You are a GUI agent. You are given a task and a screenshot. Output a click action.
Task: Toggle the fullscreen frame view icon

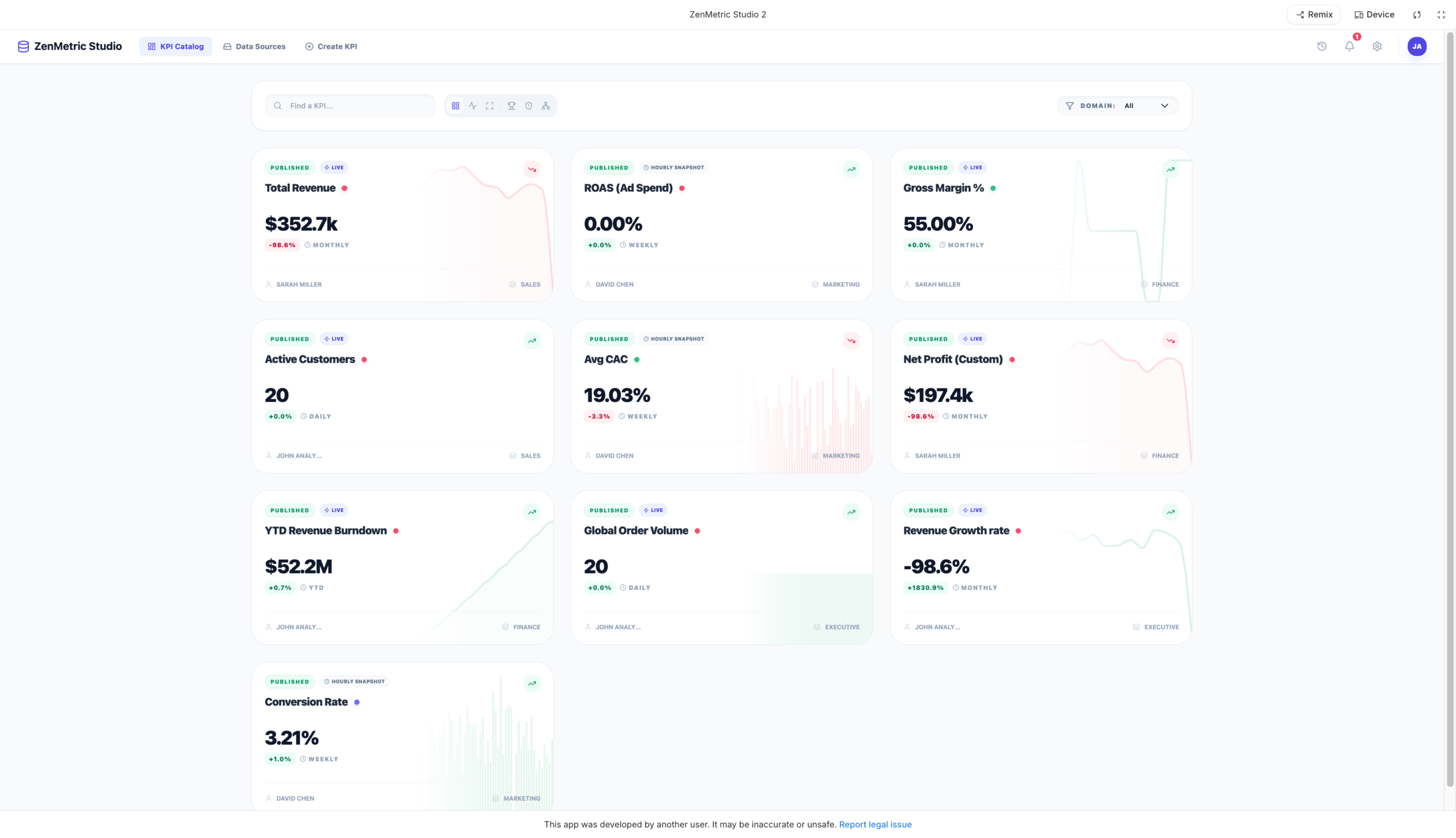(x=489, y=106)
